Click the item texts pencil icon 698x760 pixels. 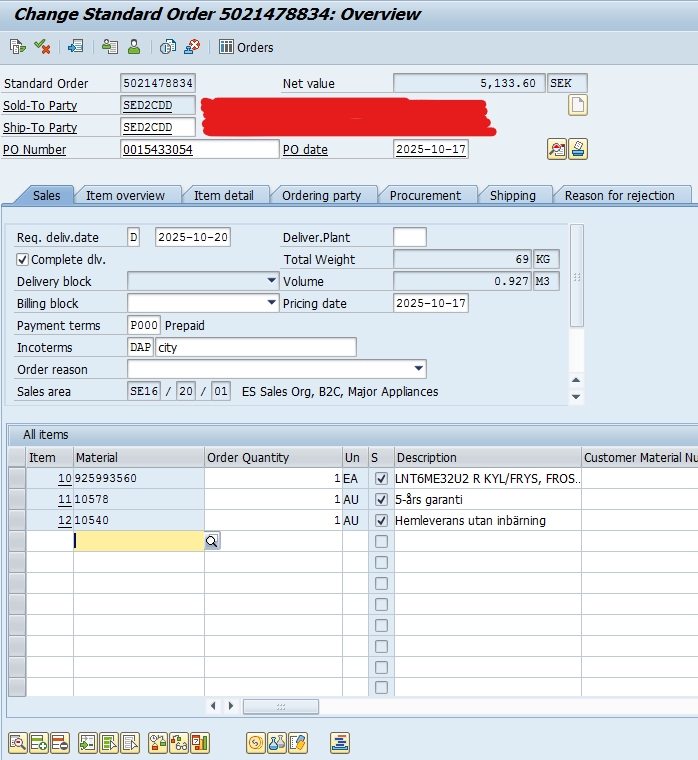(298, 743)
